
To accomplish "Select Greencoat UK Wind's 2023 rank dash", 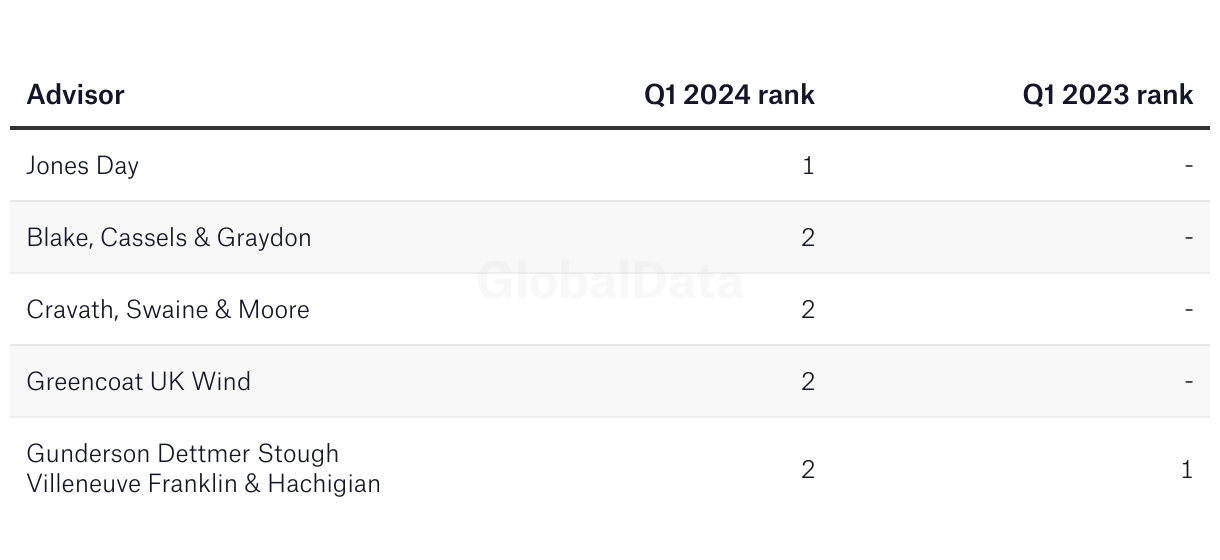I will (x=1189, y=381).
